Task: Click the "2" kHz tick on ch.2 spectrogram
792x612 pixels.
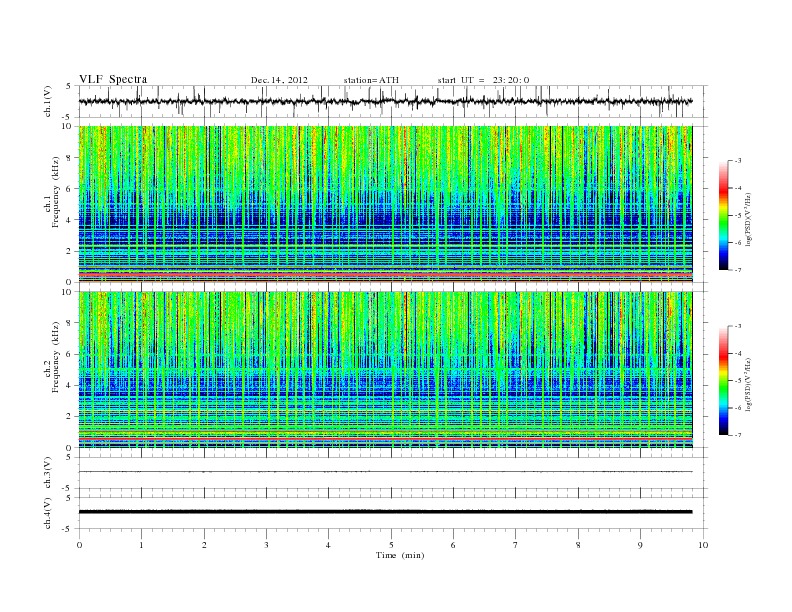Action: pos(70,417)
